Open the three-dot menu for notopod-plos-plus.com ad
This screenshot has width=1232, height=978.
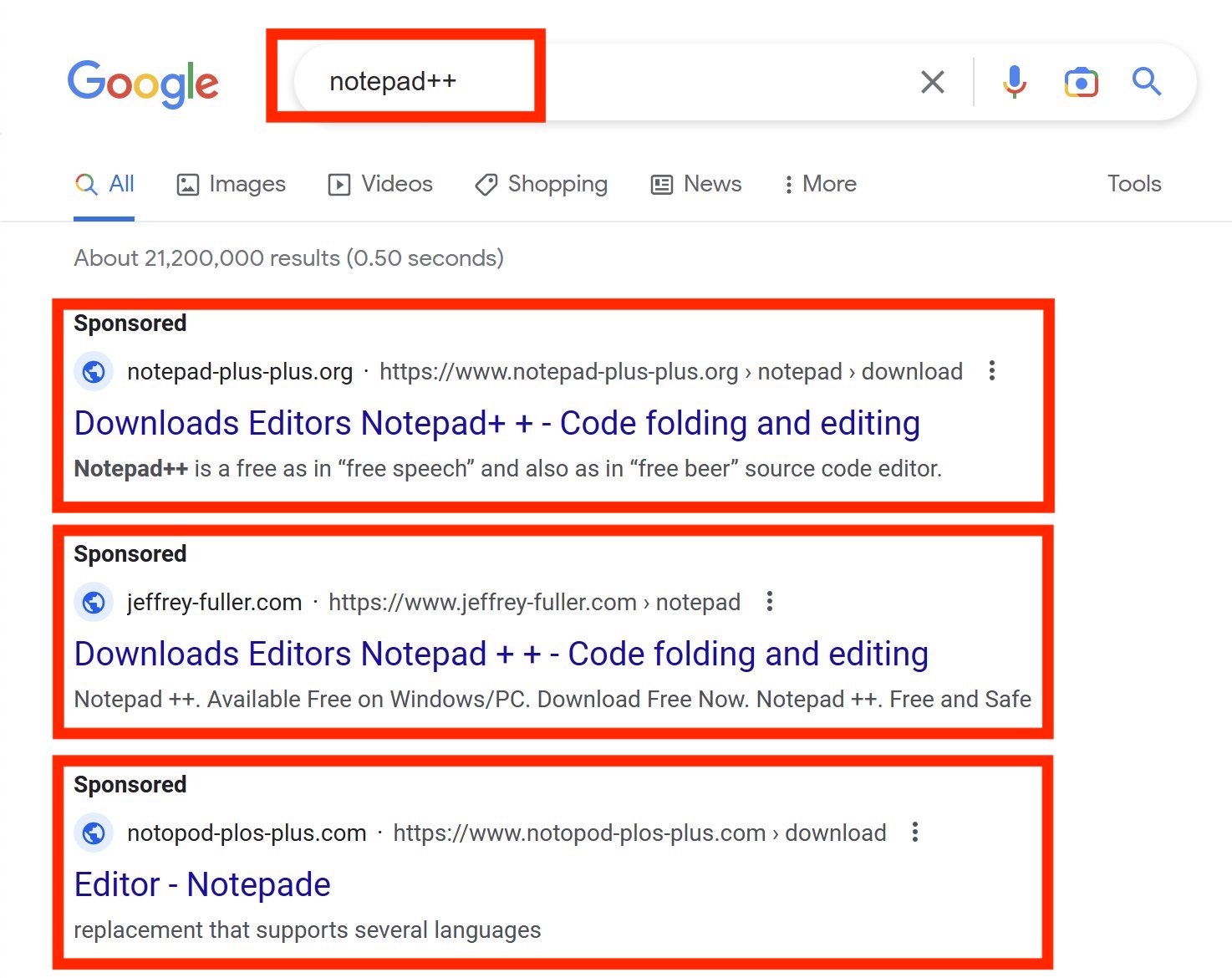click(915, 832)
